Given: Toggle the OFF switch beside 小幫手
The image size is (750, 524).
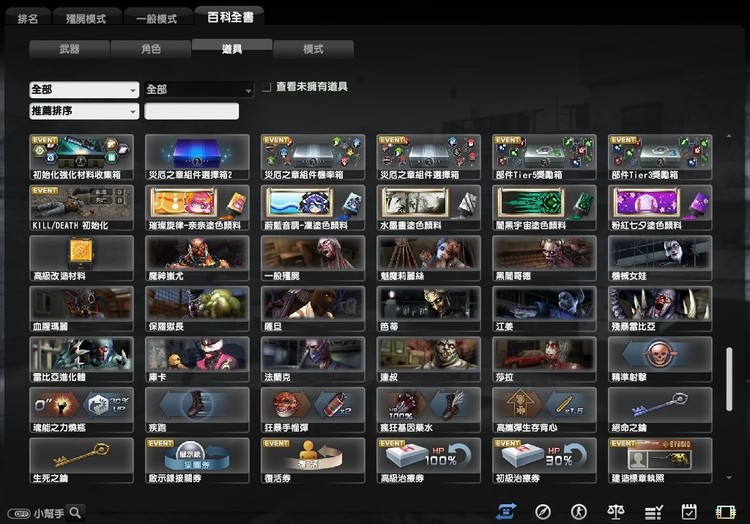Looking at the screenshot, I should [x=17, y=512].
